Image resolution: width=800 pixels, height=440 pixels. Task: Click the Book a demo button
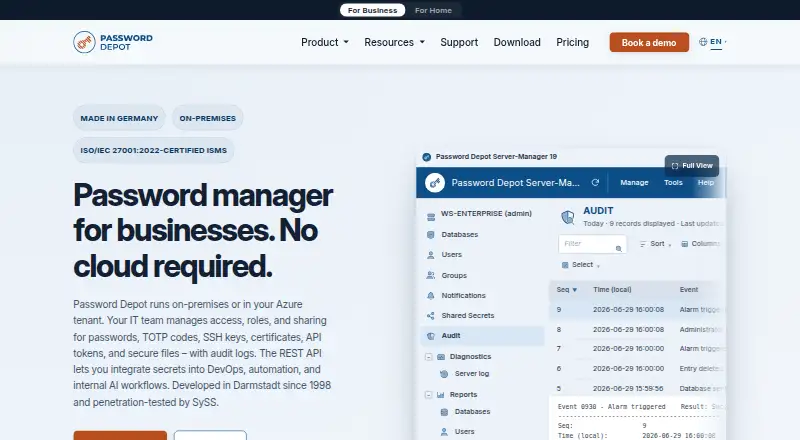click(649, 42)
